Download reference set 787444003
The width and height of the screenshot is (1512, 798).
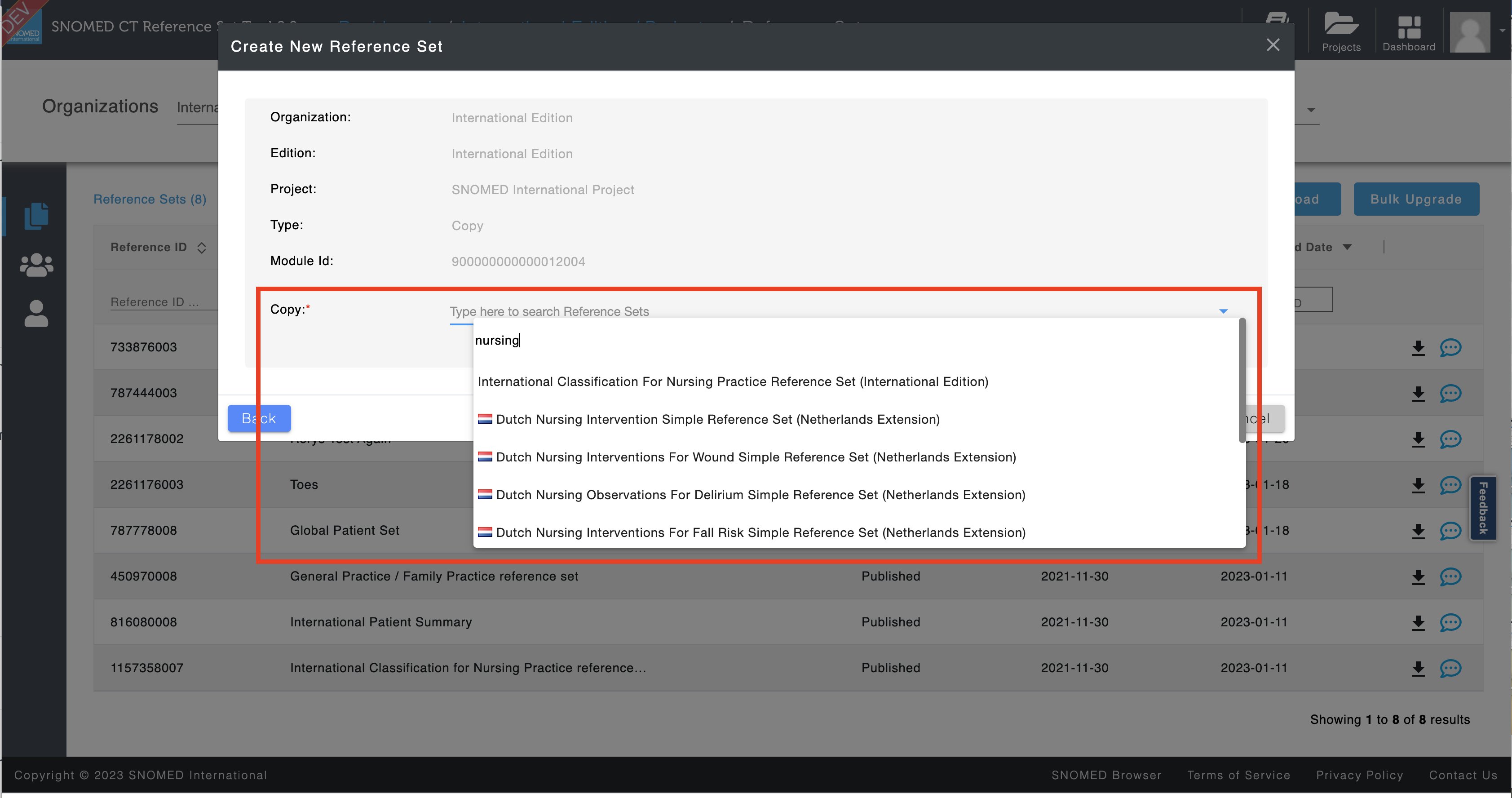[x=1419, y=394]
